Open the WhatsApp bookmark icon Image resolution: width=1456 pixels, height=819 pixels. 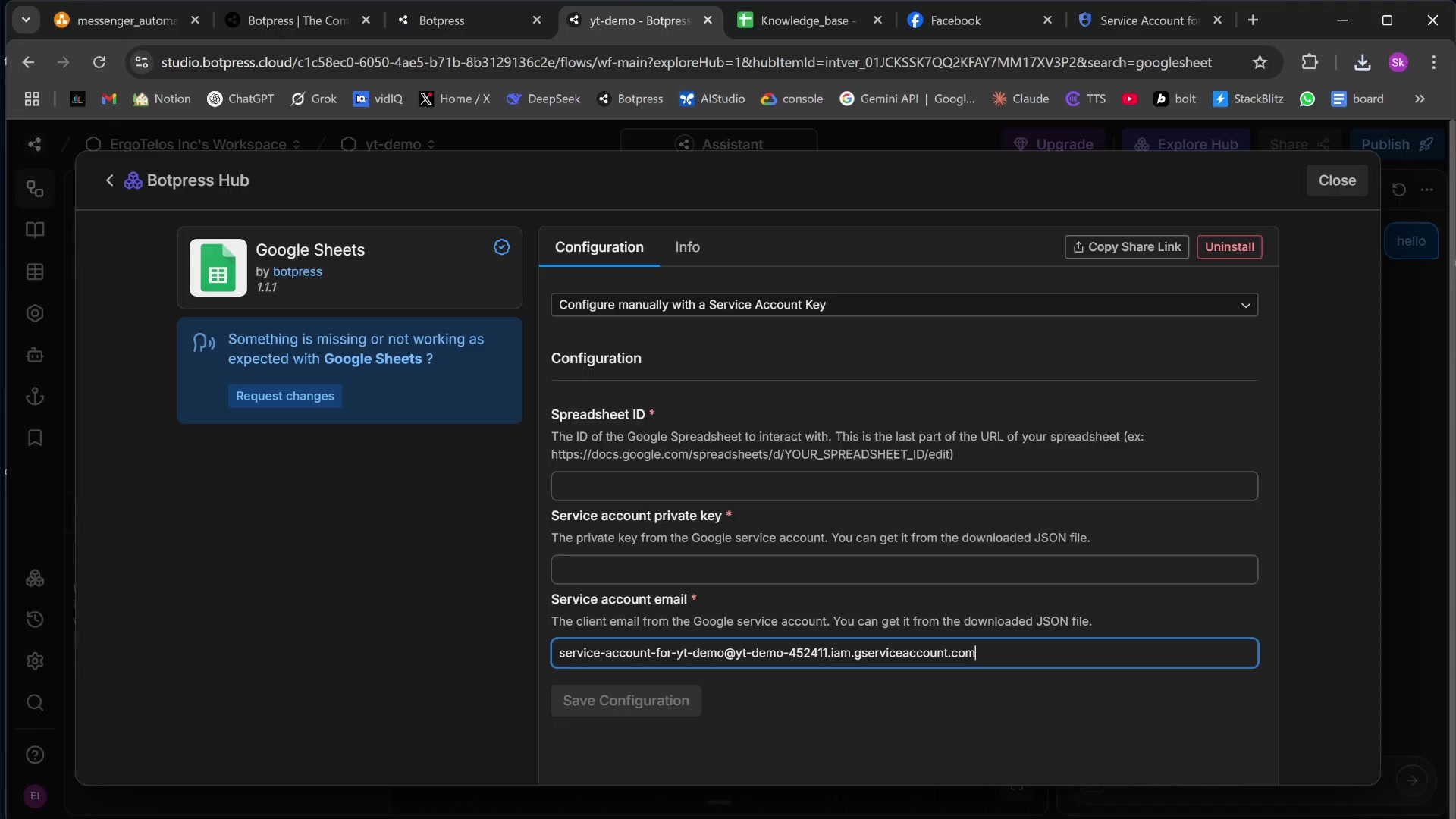1307,99
